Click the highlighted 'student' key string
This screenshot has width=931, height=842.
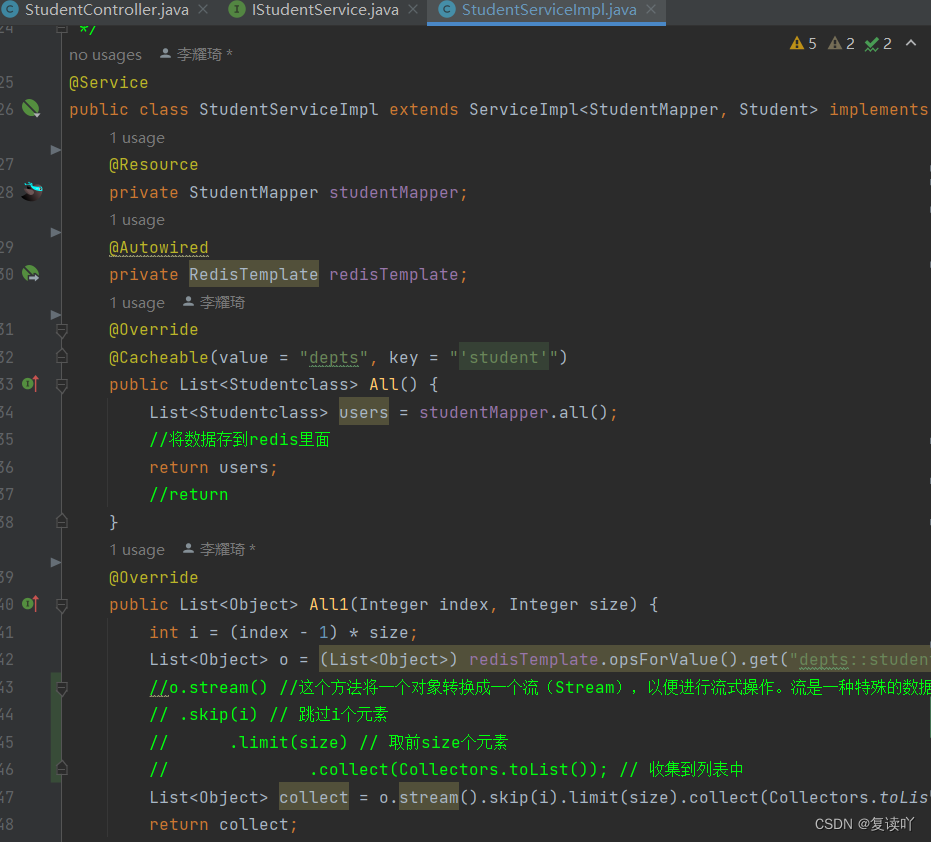(x=504, y=357)
